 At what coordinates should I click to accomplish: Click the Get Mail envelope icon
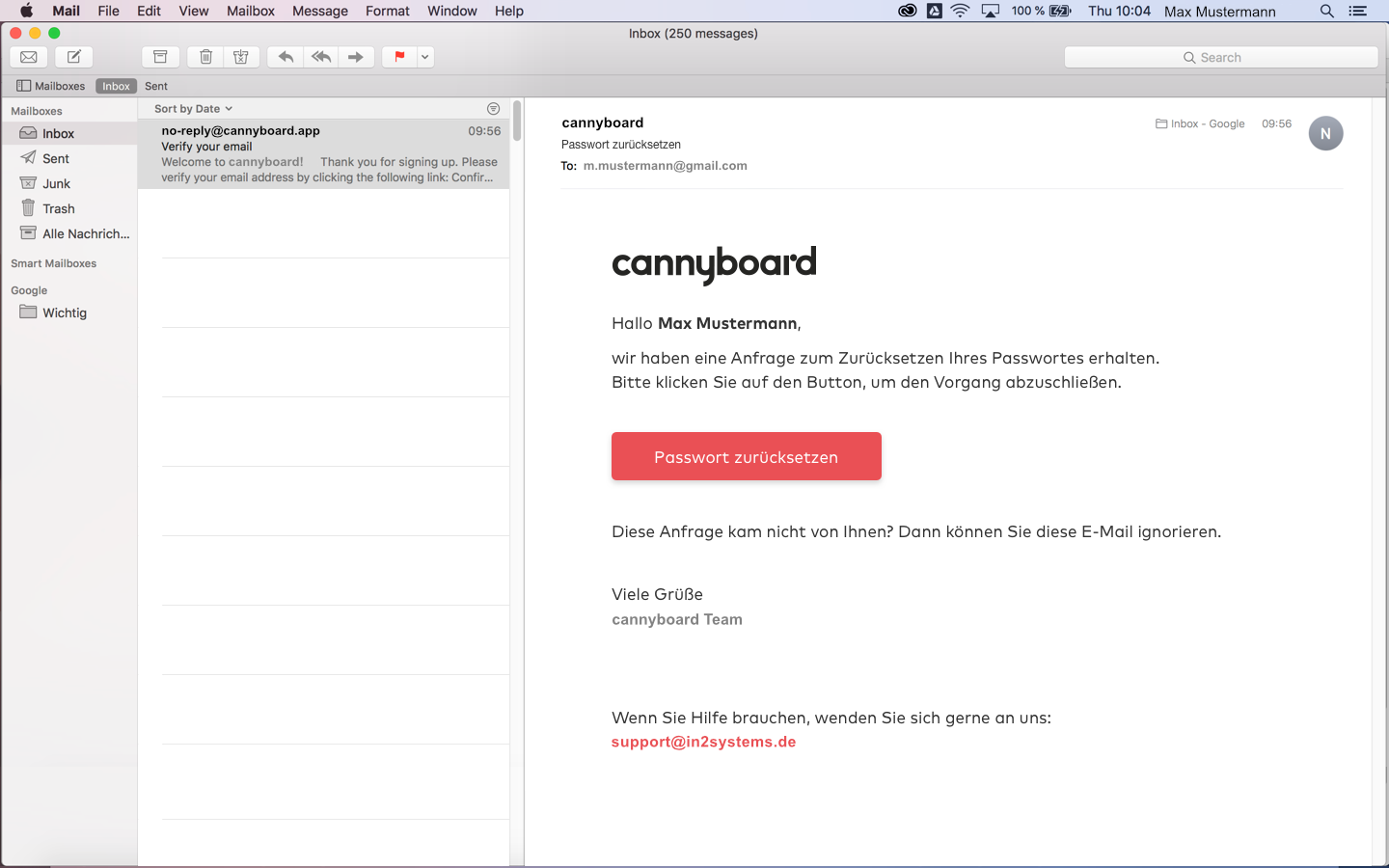point(29,57)
